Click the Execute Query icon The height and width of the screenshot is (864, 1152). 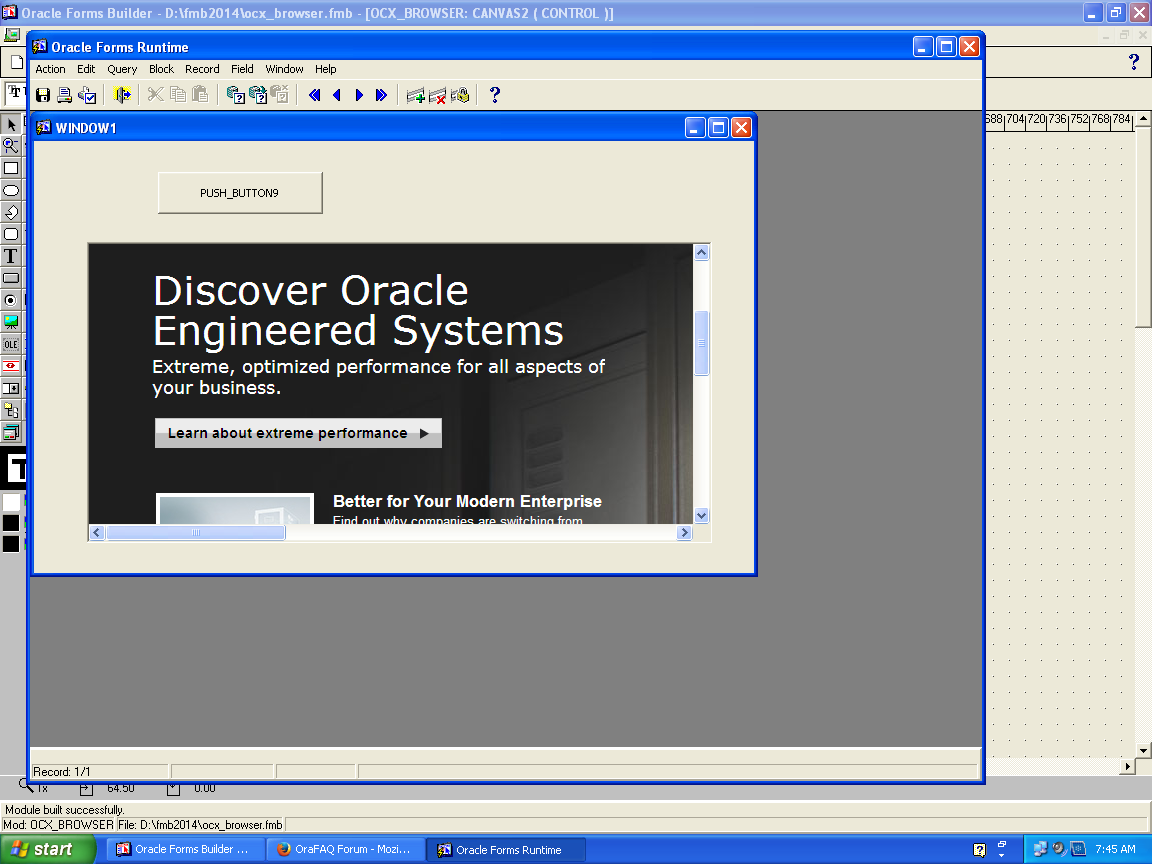[258, 95]
